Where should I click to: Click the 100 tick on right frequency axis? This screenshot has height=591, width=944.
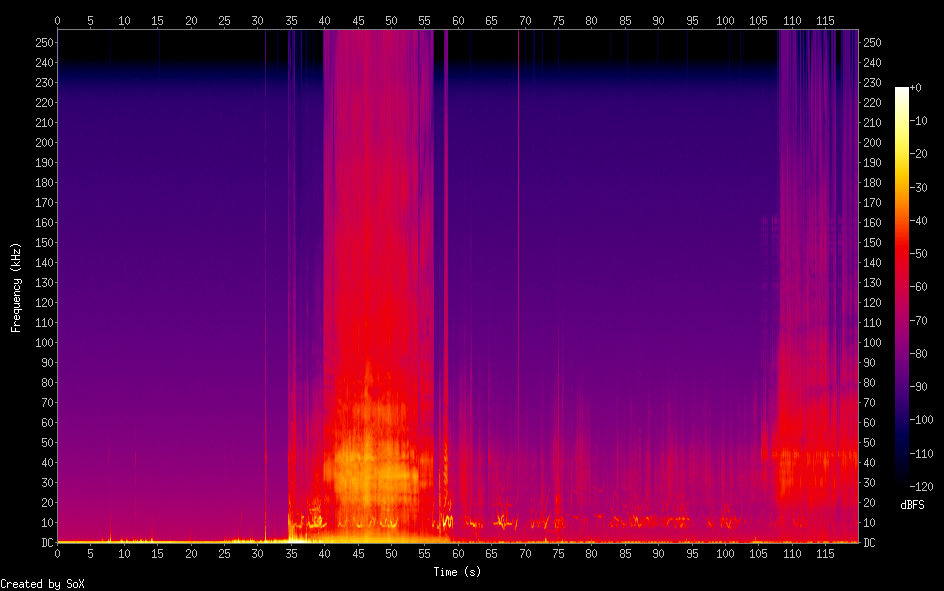[872, 343]
